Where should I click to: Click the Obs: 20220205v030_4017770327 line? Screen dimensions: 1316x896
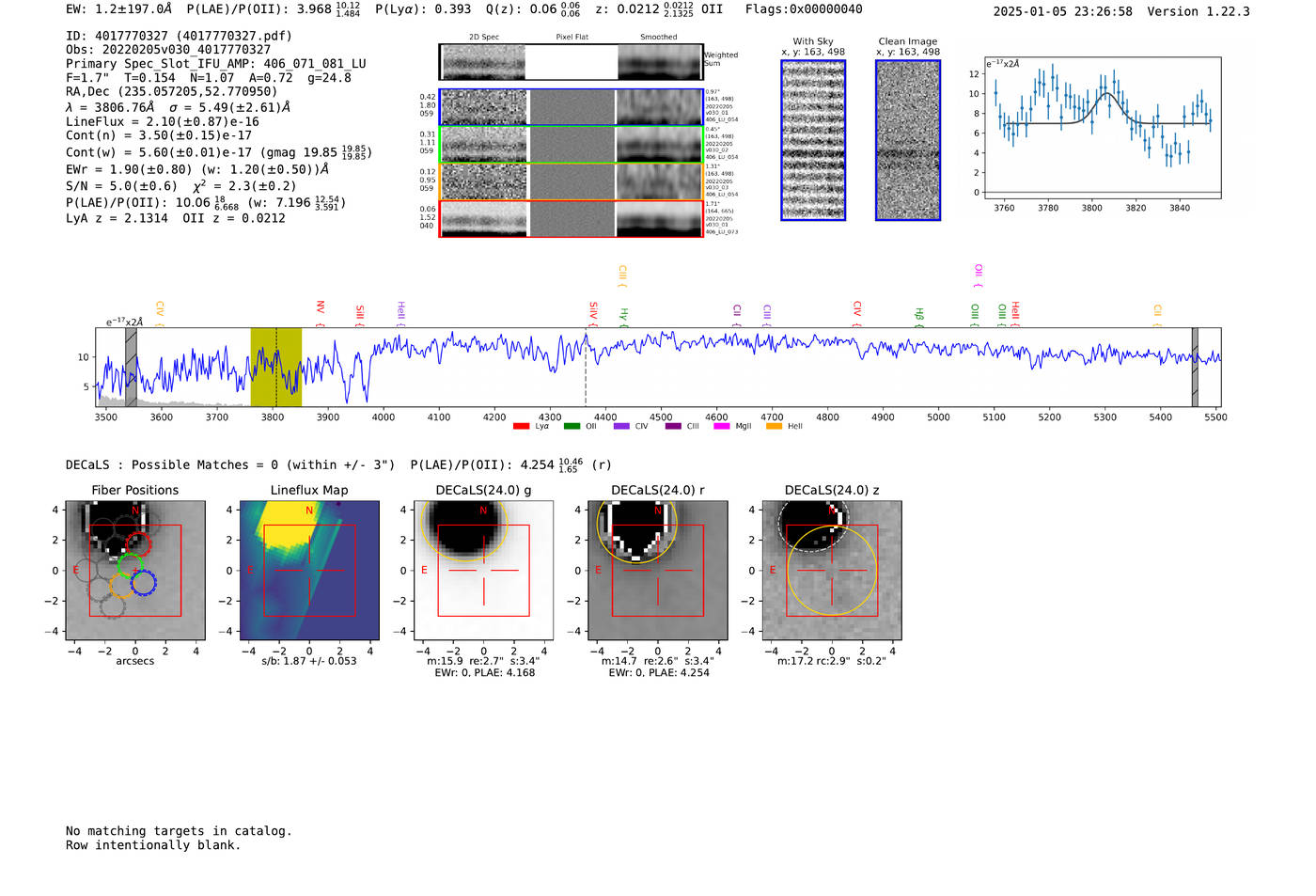point(168,50)
